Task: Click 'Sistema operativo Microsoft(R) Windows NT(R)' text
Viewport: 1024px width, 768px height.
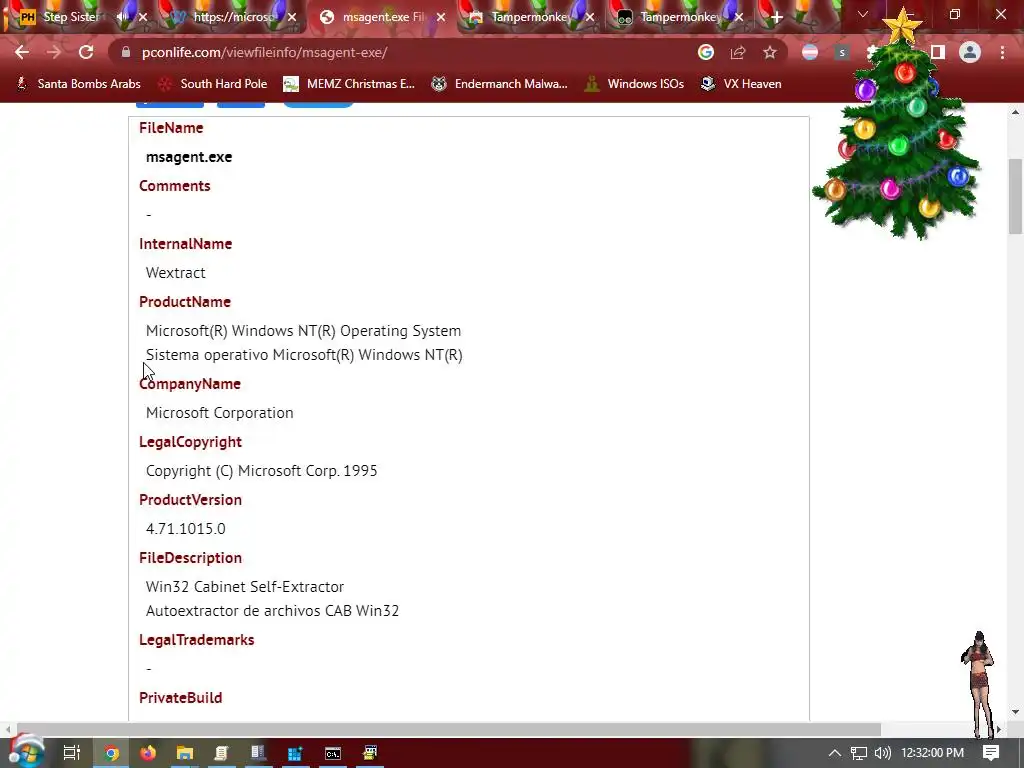Action: coord(304,355)
